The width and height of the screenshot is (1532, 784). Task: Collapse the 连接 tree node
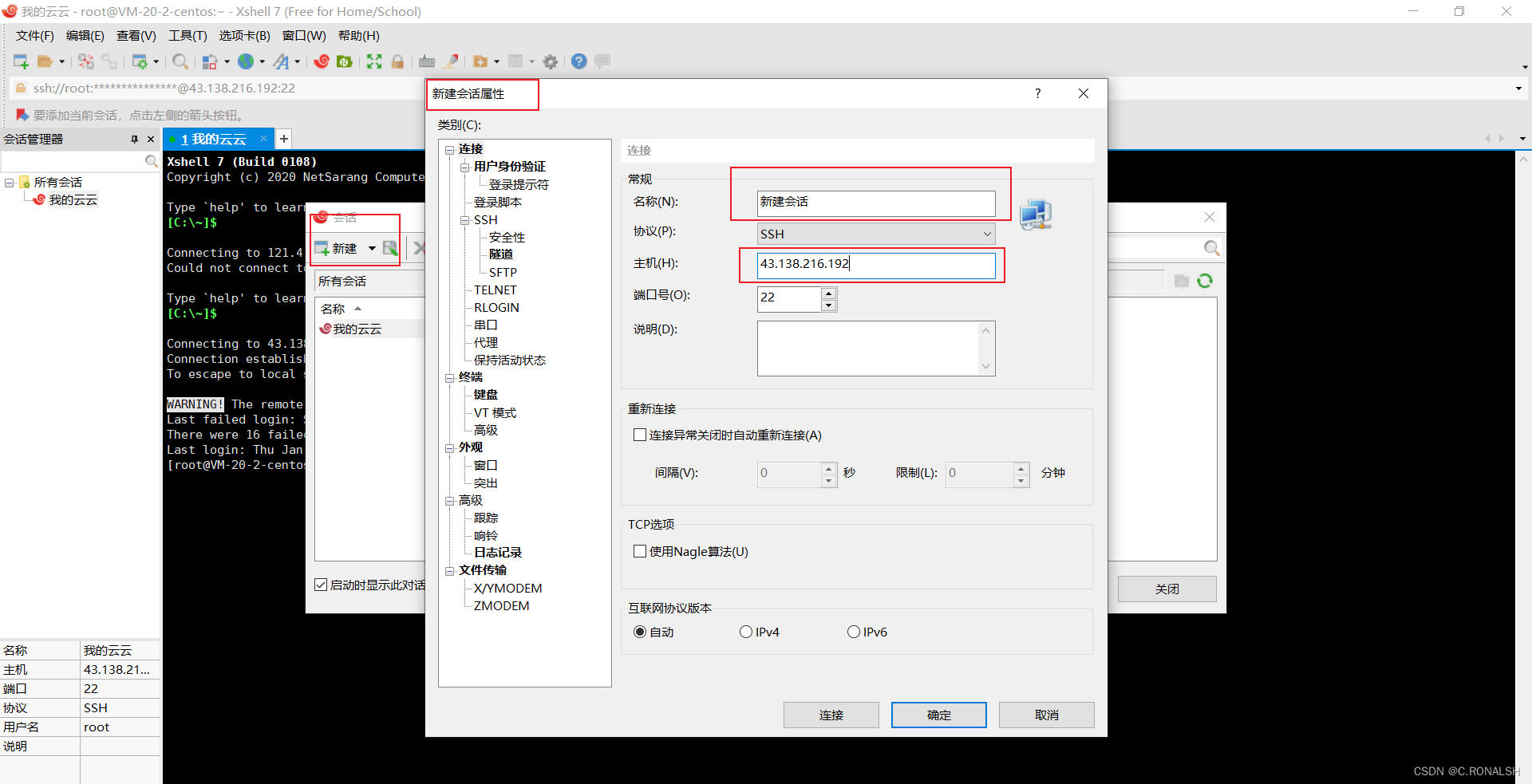449,149
